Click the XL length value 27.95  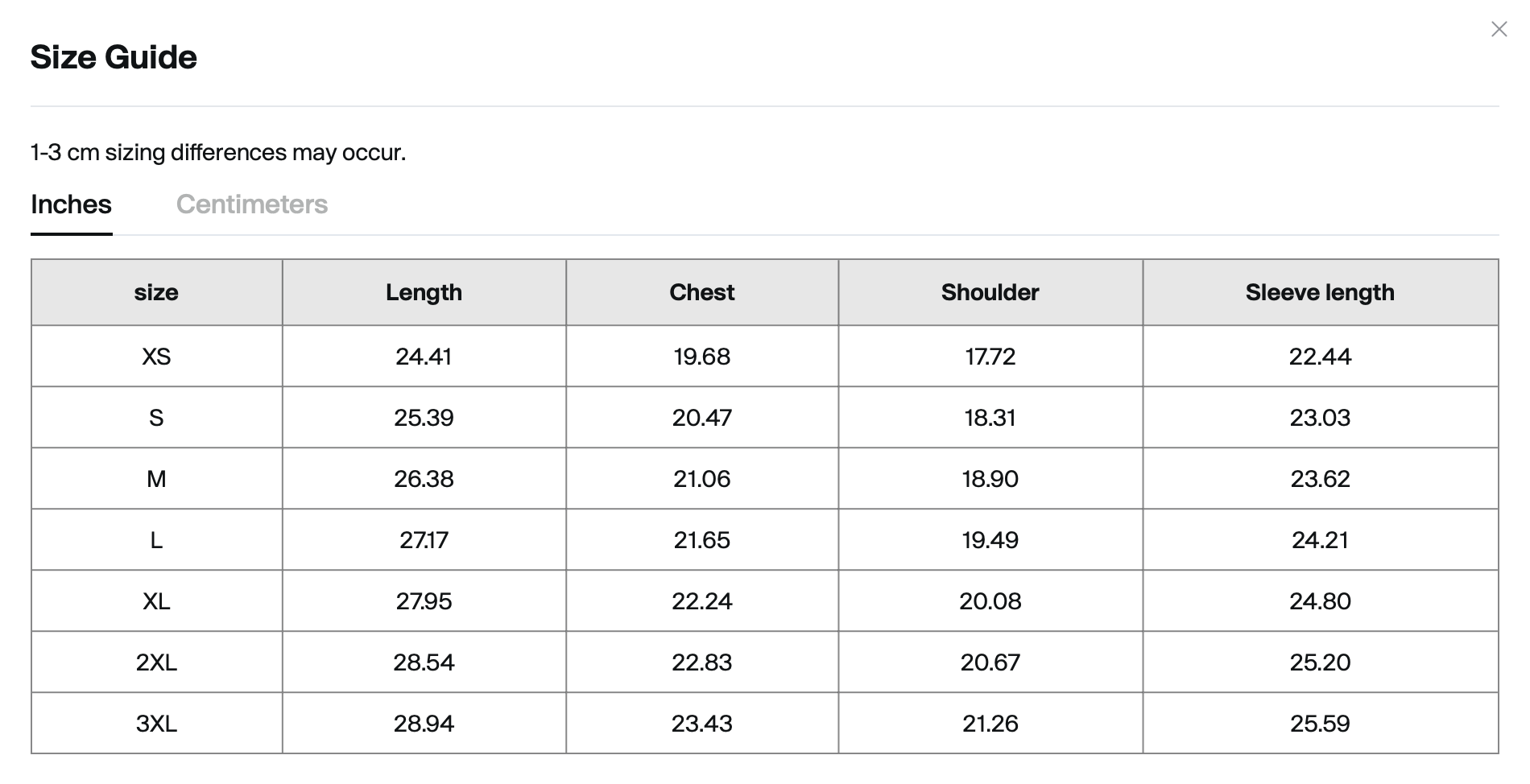pyautogui.click(x=424, y=601)
